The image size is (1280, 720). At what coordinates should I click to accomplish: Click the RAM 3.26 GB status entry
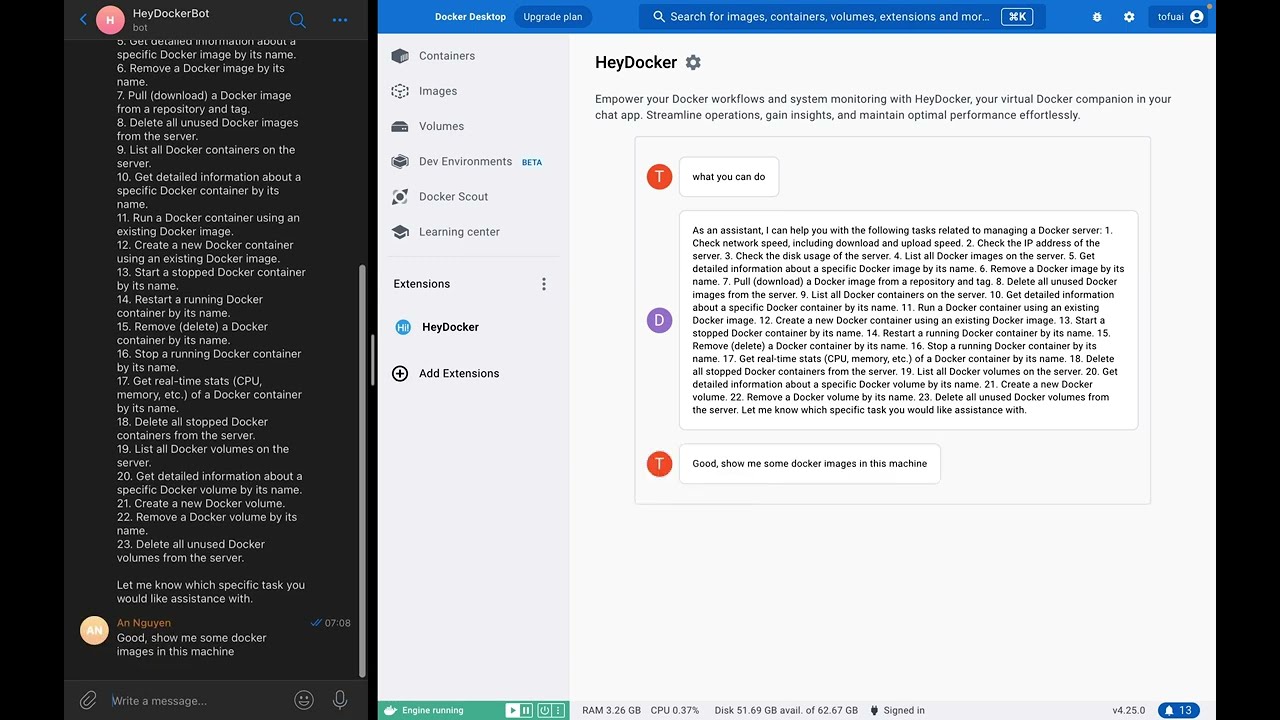(x=611, y=710)
